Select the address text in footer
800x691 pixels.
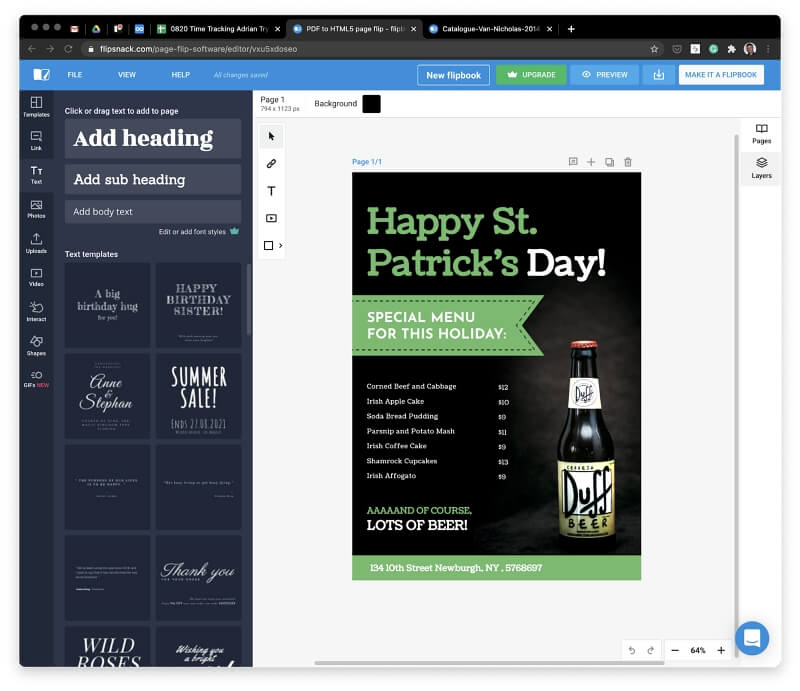point(456,568)
